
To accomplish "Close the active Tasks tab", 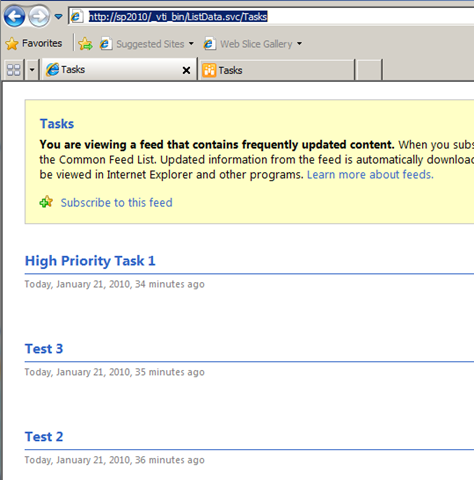I will (186, 70).
